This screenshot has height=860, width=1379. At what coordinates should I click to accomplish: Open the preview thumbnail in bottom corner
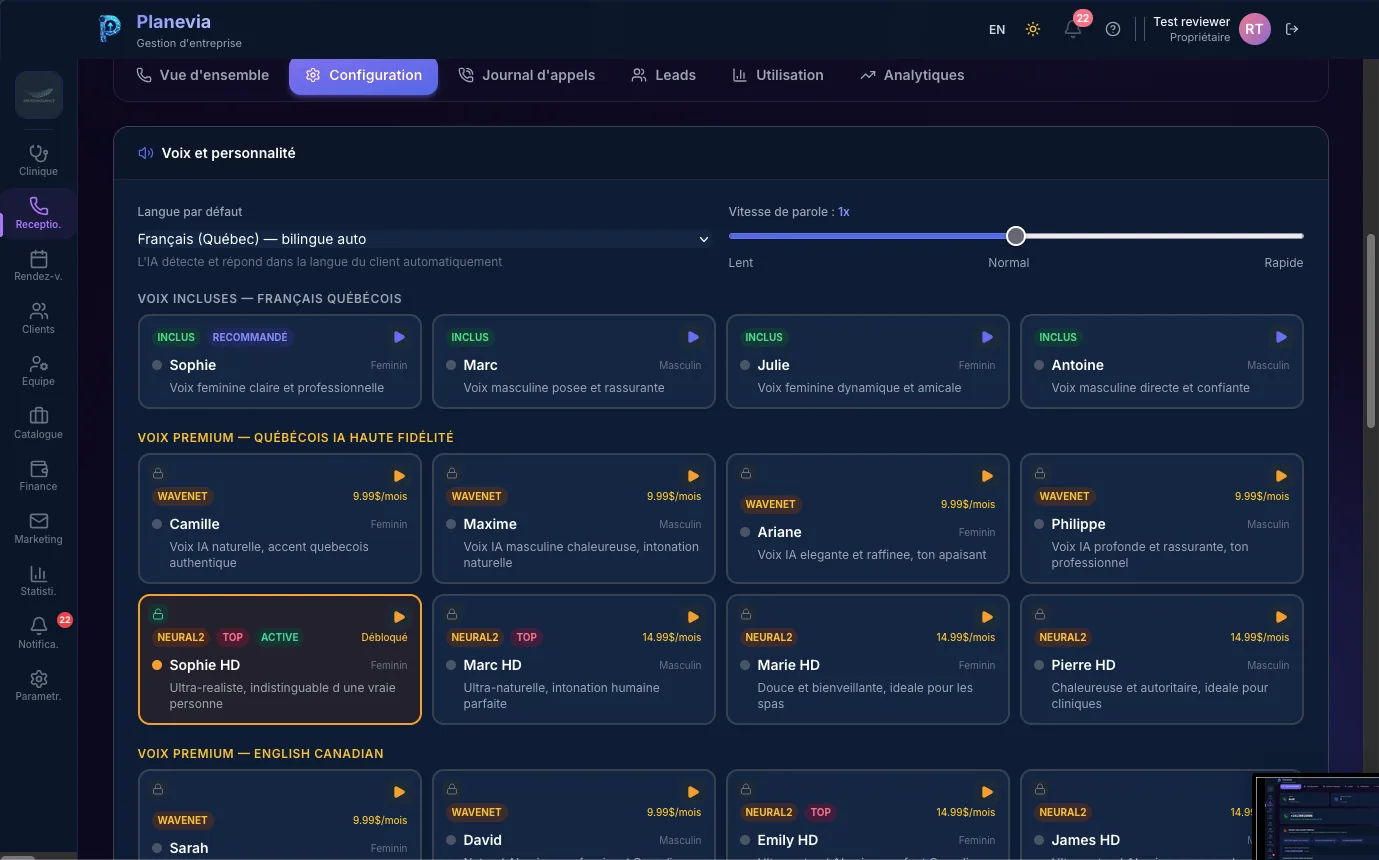(x=1316, y=816)
